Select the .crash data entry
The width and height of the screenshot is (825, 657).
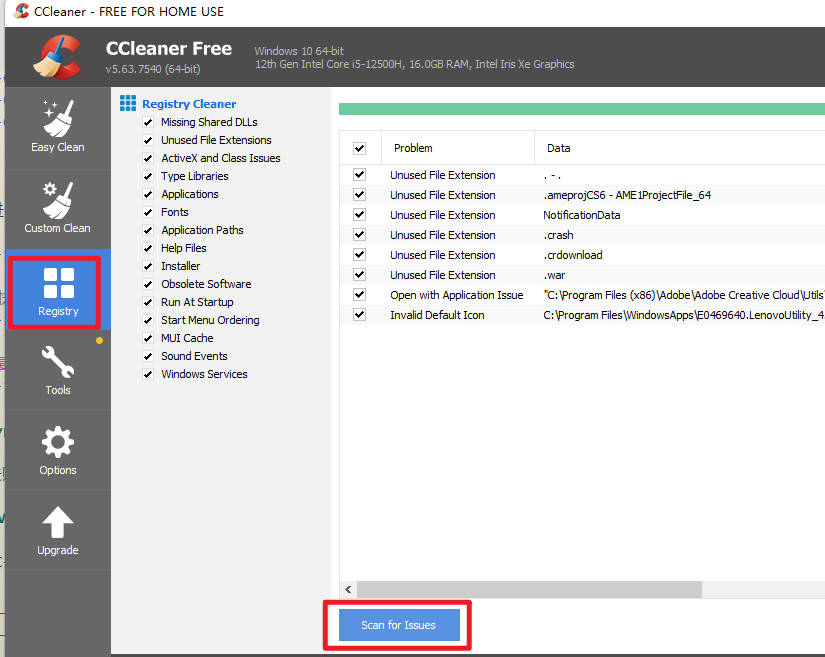pyautogui.click(x=558, y=235)
